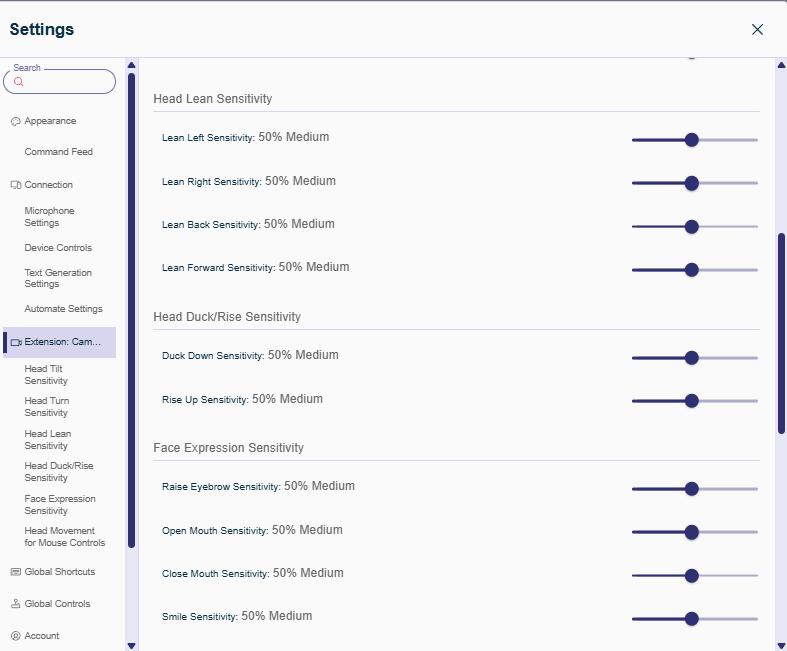
Task: Open the Connection settings section
Action: [49, 185]
